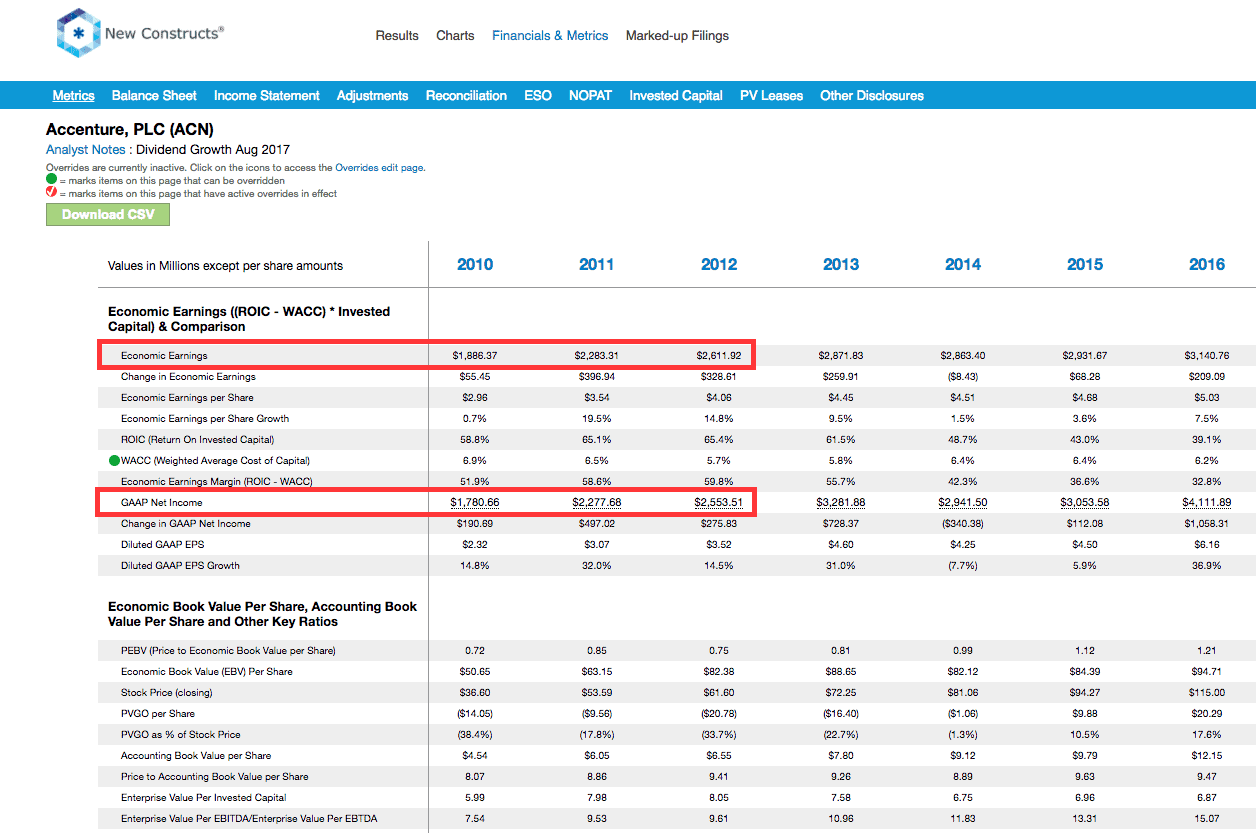Click the Download CSV button
This screenshot has width=1256, height=833.
(x=108, y=215)
